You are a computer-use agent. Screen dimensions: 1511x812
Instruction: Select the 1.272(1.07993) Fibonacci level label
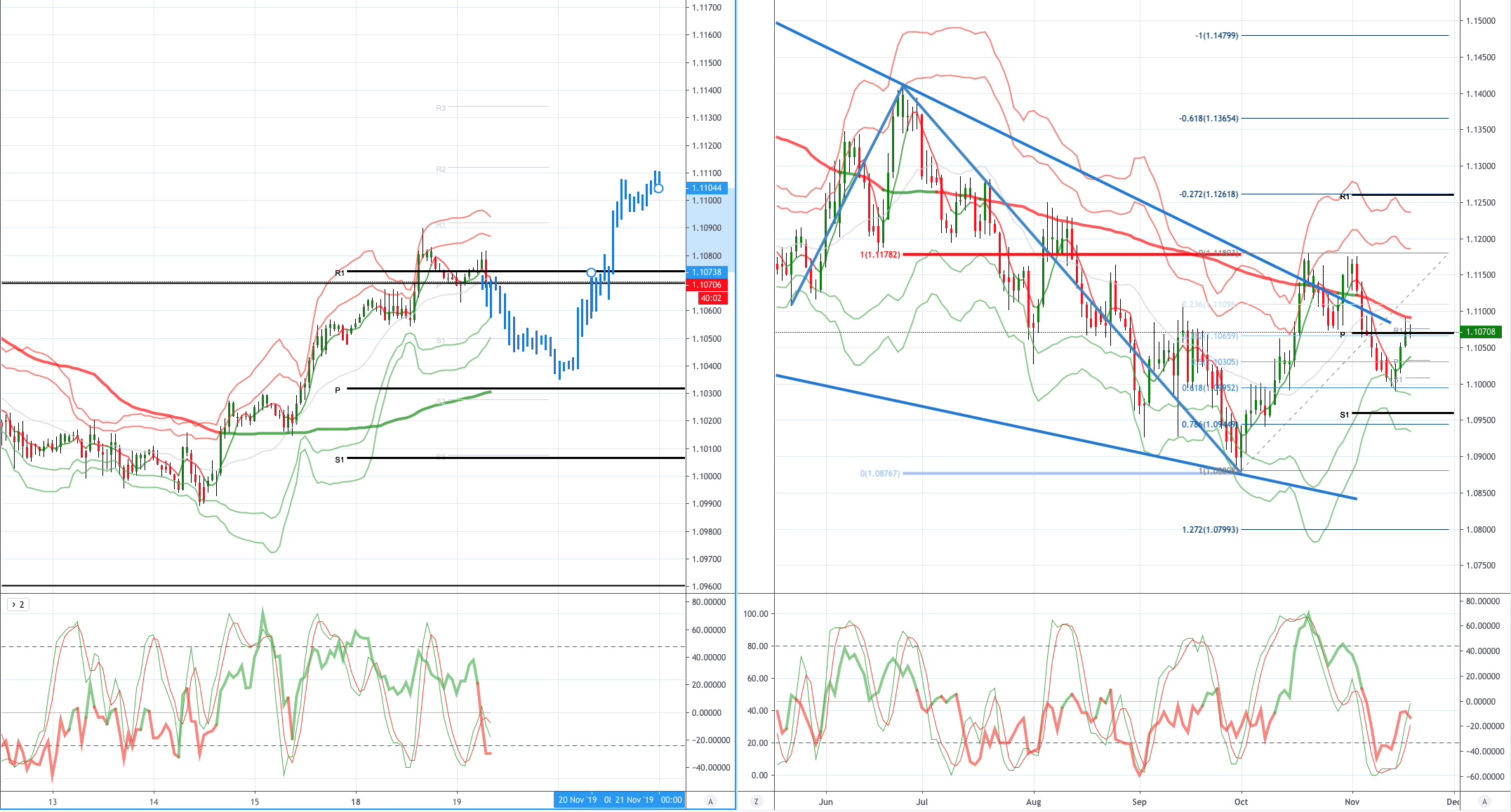point(1210,530)
